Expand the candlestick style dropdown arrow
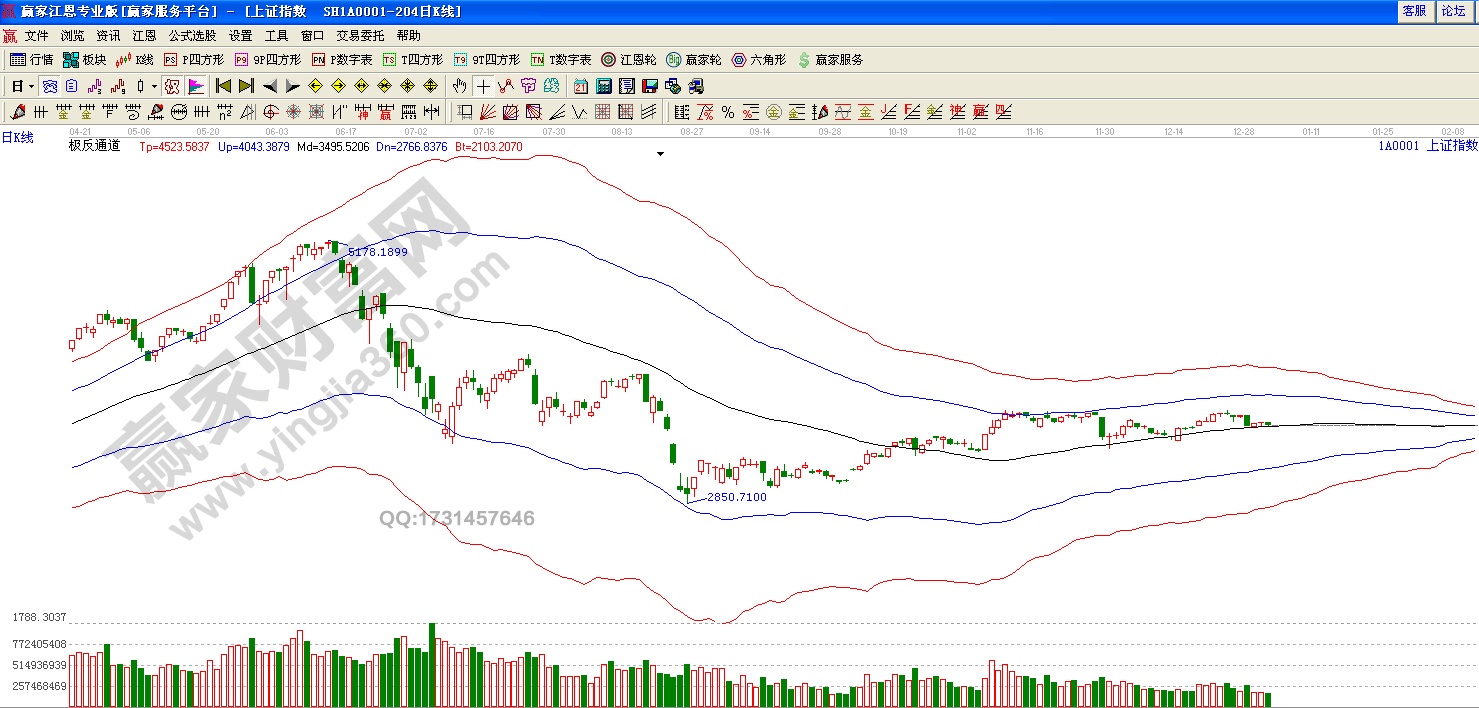This screenshot has width=1479, height=708. click(x=153, y=86)
